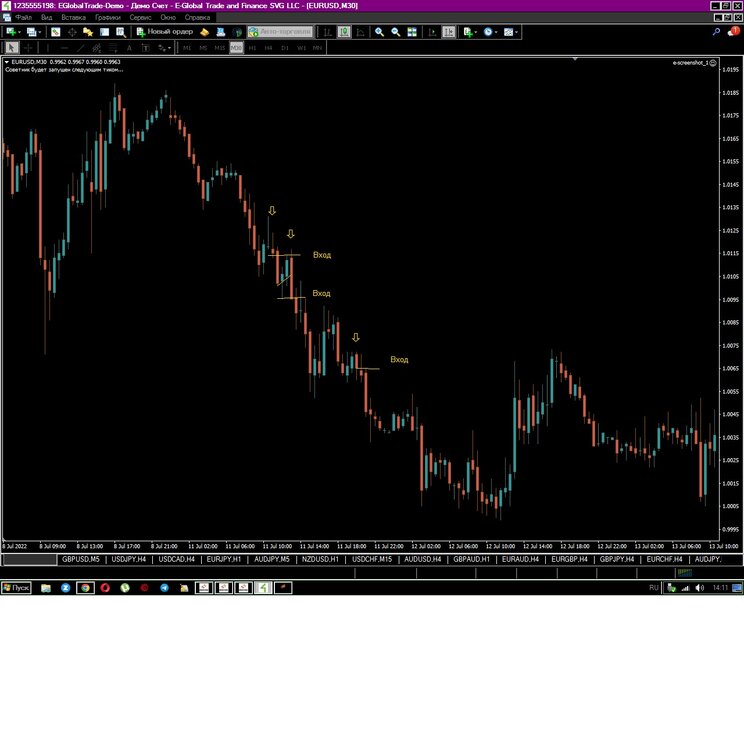The width and height of the screenshot is (744, 750).
Task: Select the equidistant channel tool
Action: point(97,48)
